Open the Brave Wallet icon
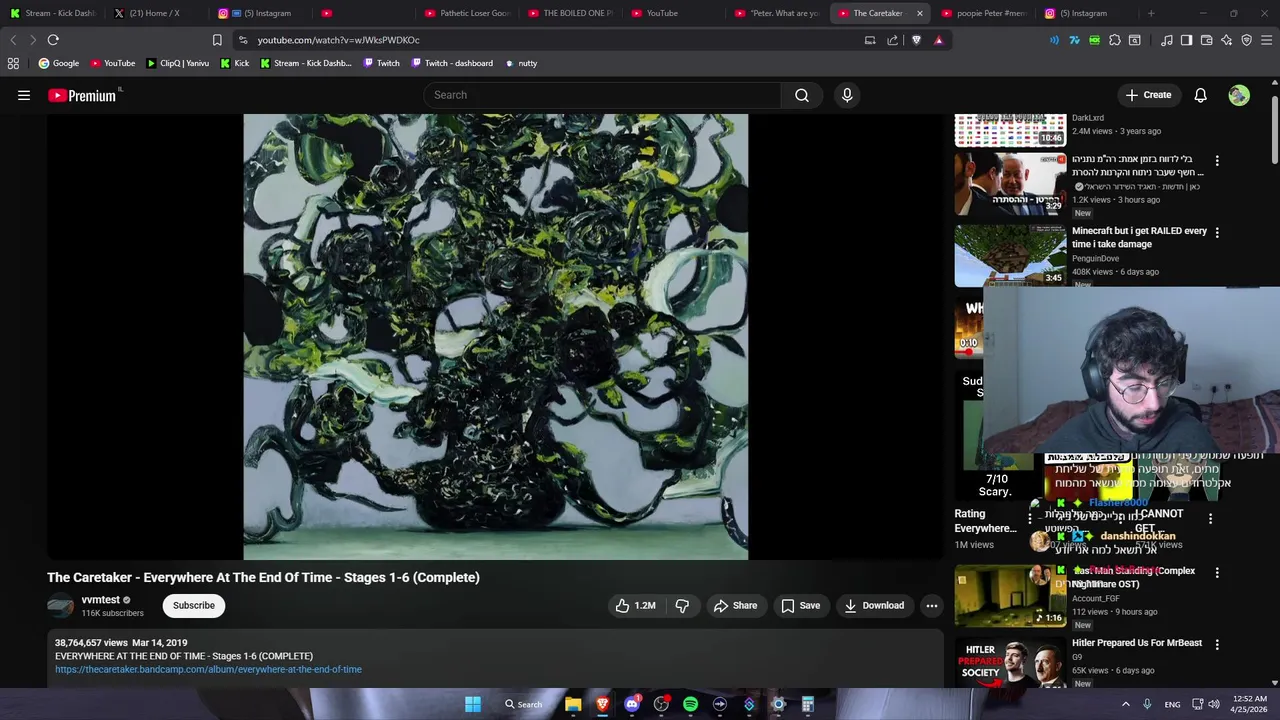The height and width of the screenshot is (720, 1280). pyautogui.click(x=1206, y=40)
